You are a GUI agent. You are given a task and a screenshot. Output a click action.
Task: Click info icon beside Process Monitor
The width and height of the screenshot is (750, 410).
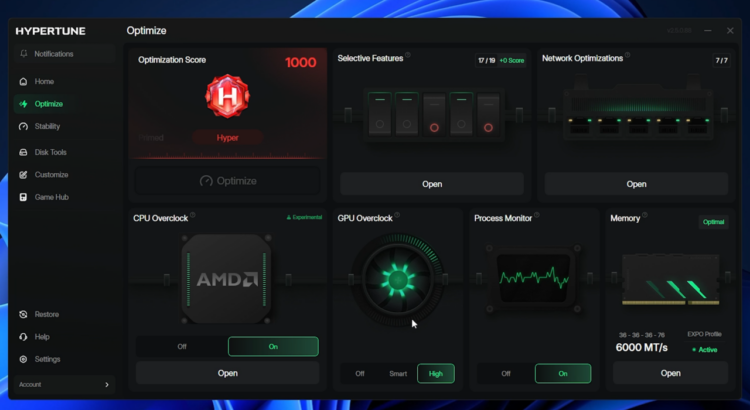537,215
